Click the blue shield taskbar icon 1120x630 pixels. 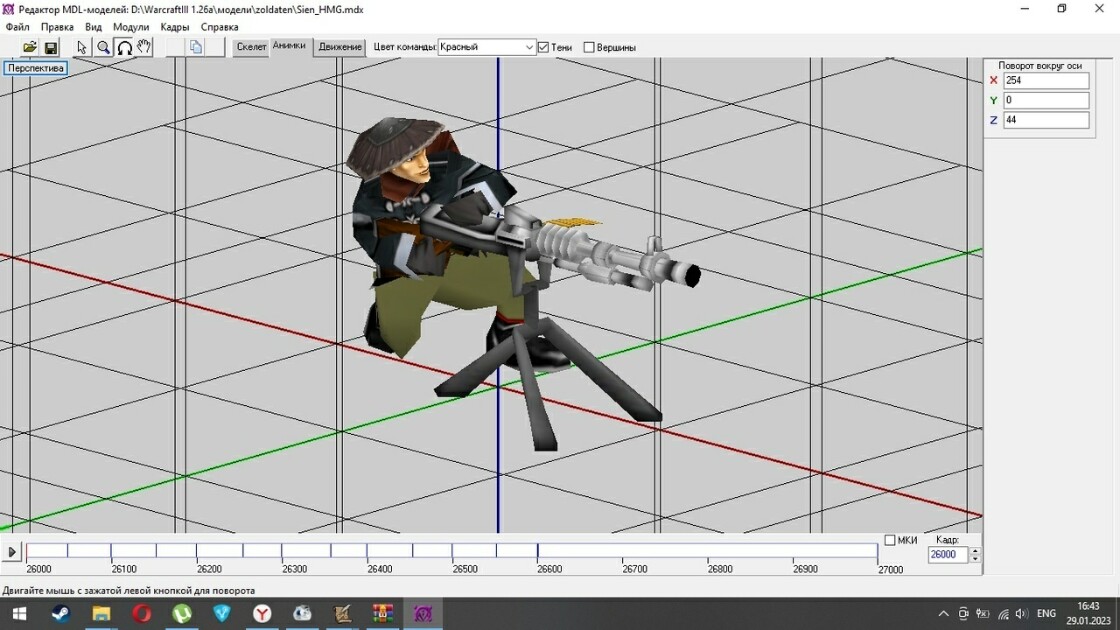click(222, 614)
